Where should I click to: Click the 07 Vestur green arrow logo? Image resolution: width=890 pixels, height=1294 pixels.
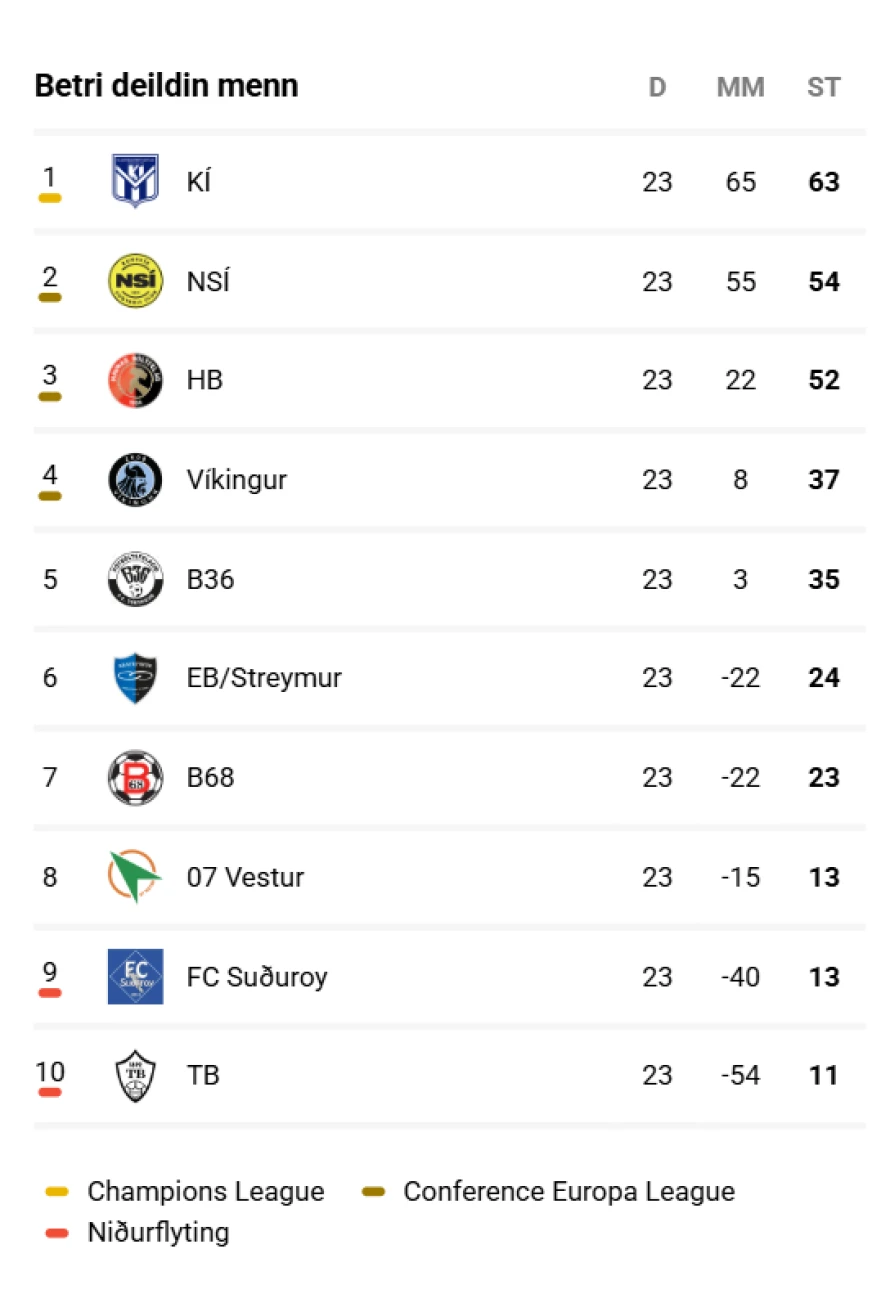(135, 876)
